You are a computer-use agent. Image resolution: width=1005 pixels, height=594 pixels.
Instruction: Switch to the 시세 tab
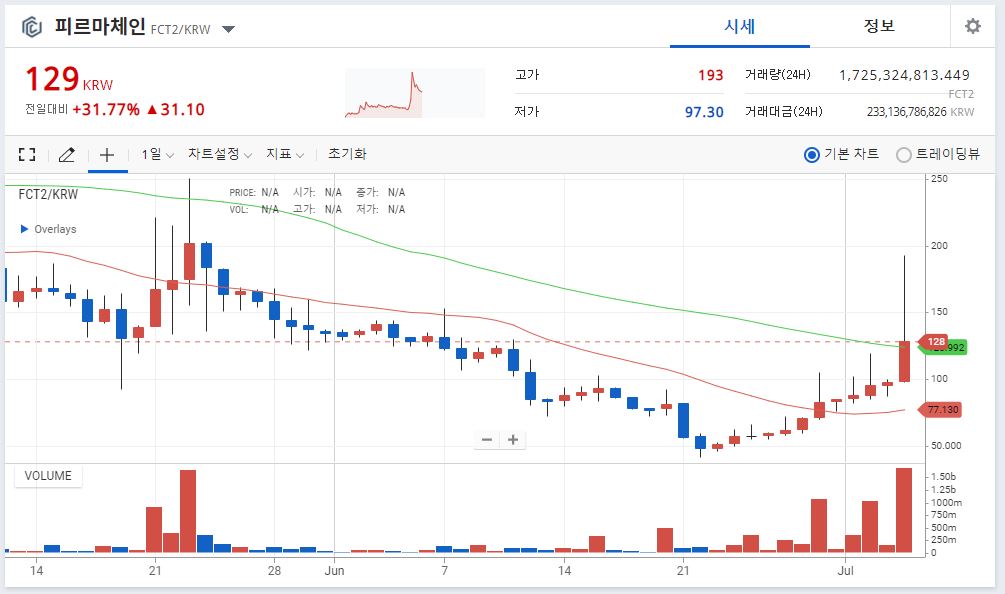point(740,26)
